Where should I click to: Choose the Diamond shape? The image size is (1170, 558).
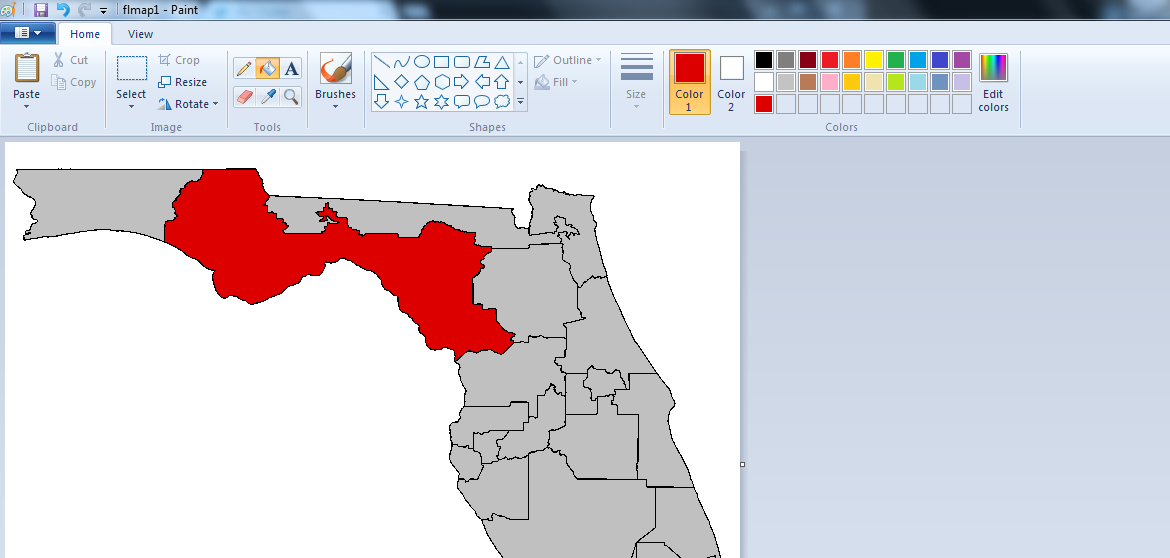pyautogui.click(x=401, y=82)
